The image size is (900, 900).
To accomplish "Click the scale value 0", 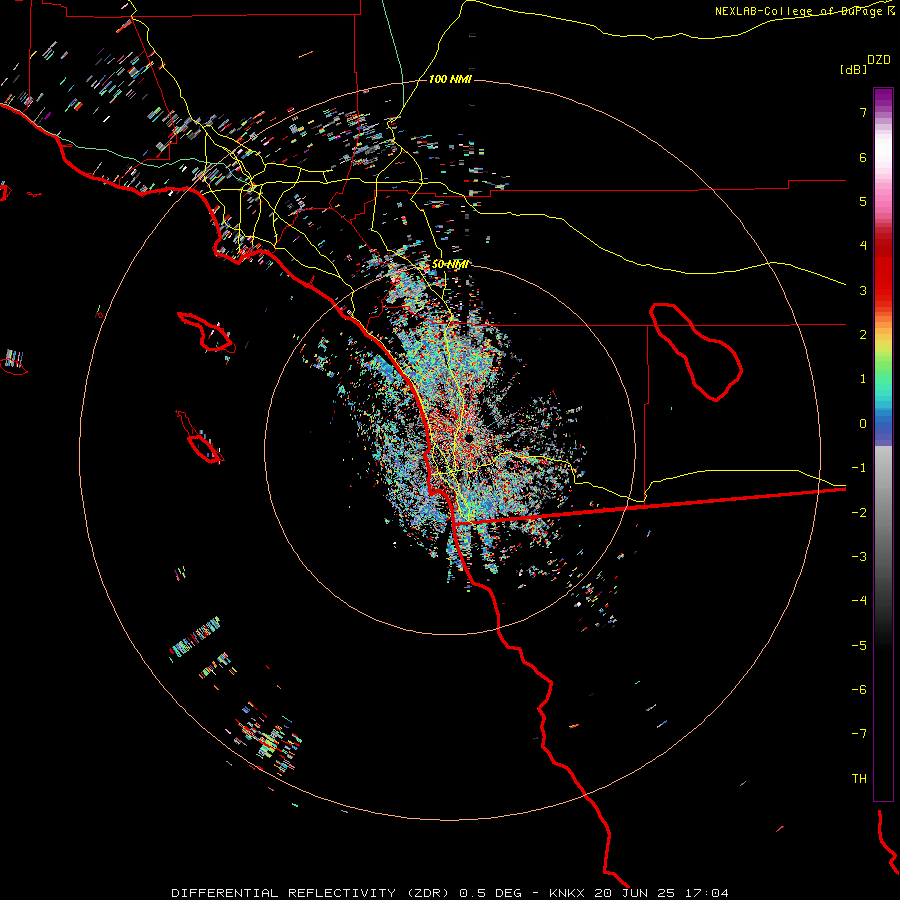I will point(863,424).
